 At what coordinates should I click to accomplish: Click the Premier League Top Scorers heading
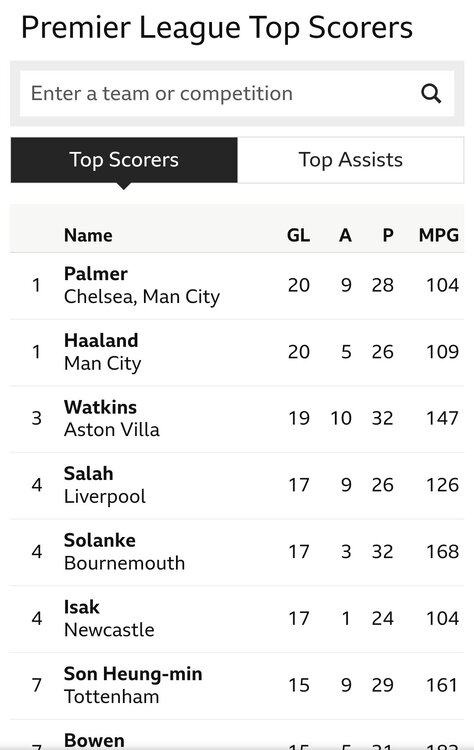(x=217, y=28)
